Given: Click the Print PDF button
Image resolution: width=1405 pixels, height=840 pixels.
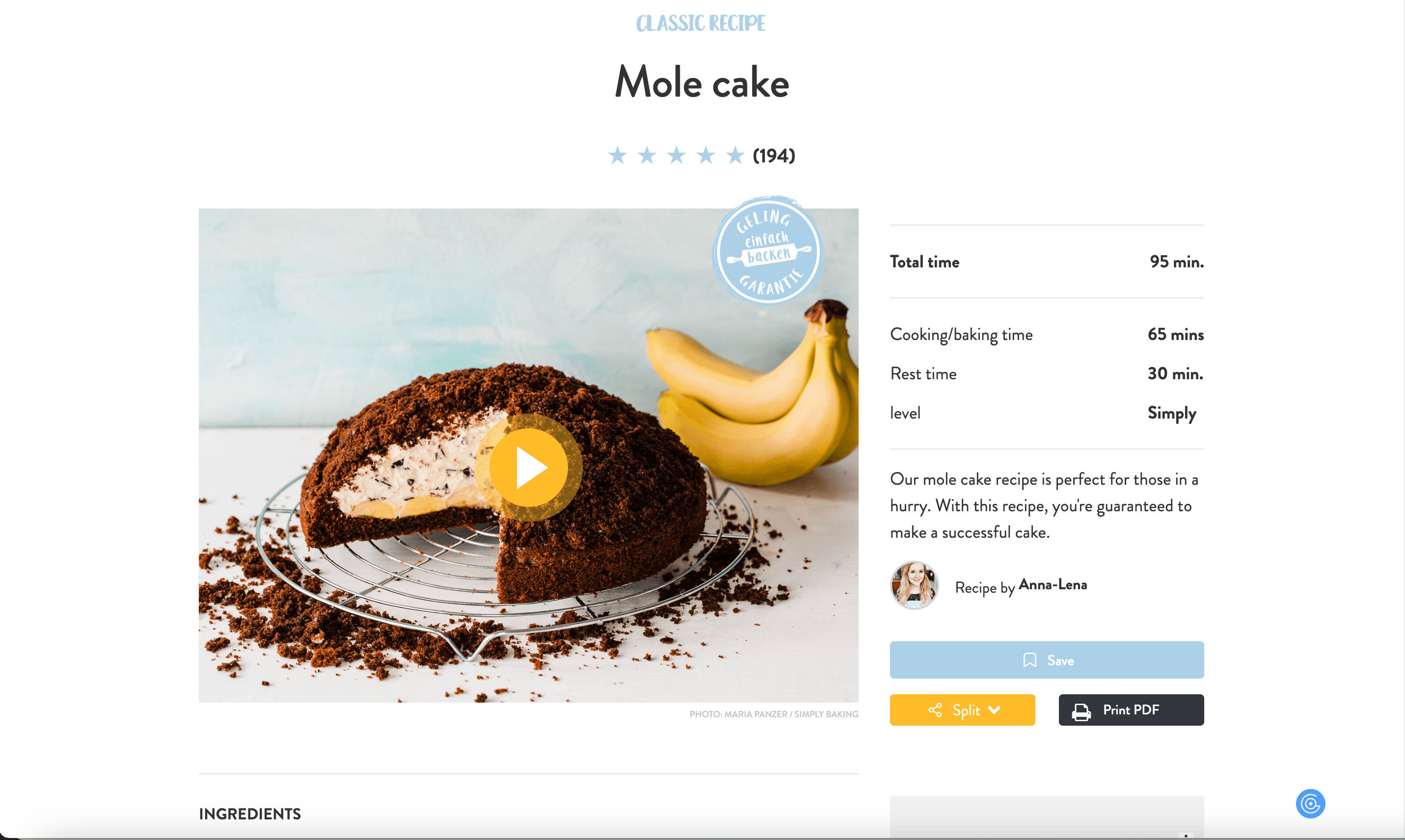Looking at the screenshot, I should click(x=1131, y=710).
